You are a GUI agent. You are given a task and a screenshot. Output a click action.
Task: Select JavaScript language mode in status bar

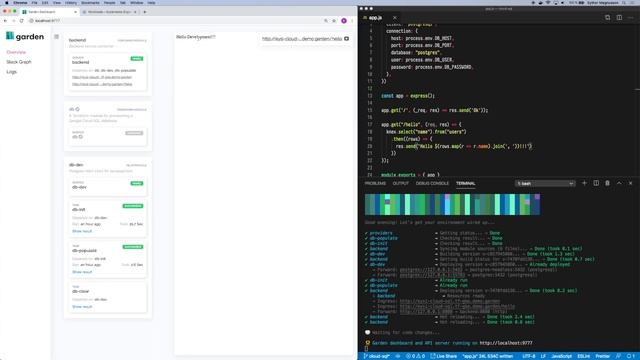562,356
